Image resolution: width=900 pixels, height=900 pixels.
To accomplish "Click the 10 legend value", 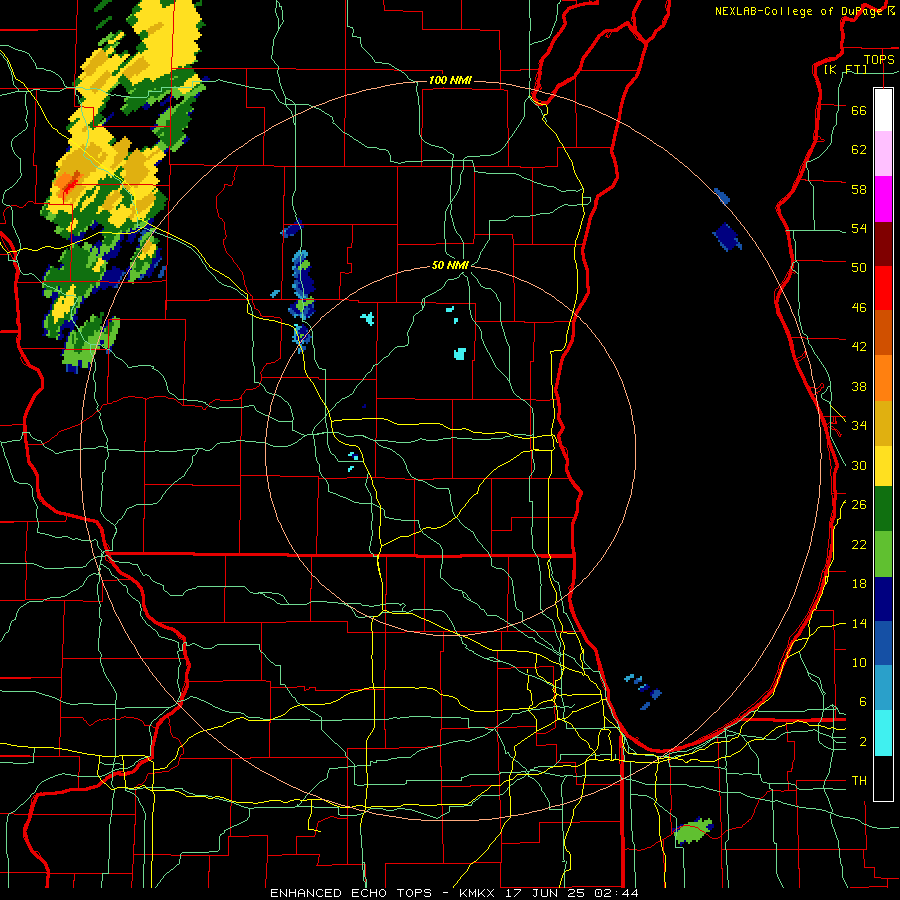I will tap(859, 663).
